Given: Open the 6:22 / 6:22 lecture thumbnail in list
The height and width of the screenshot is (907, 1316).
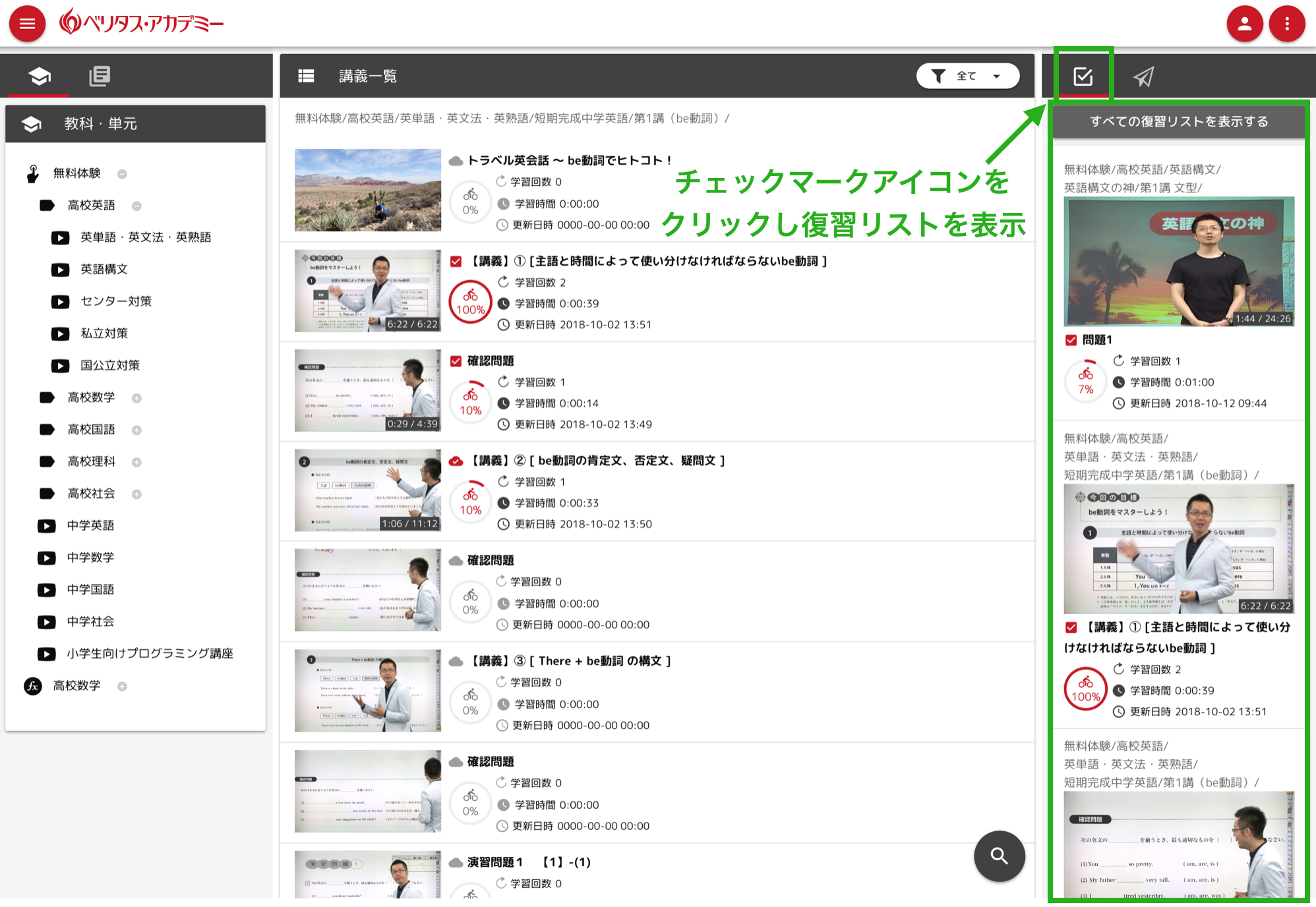Looking at the screenshot, I should click(368, 291).
